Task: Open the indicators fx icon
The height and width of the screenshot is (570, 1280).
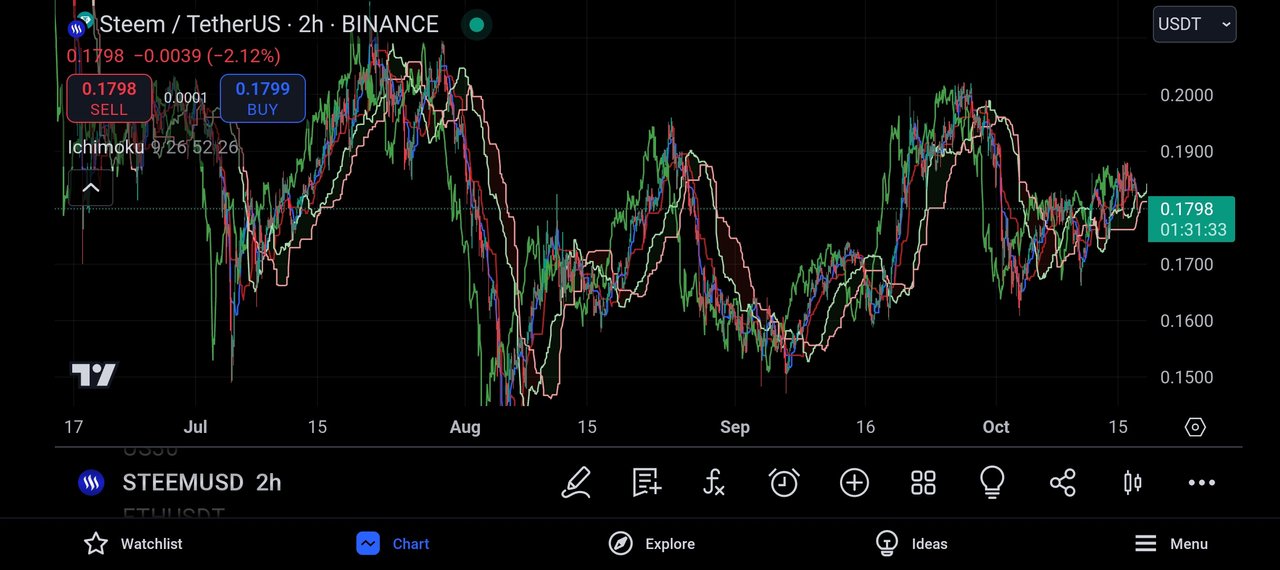Action: (x=713, y=483)
